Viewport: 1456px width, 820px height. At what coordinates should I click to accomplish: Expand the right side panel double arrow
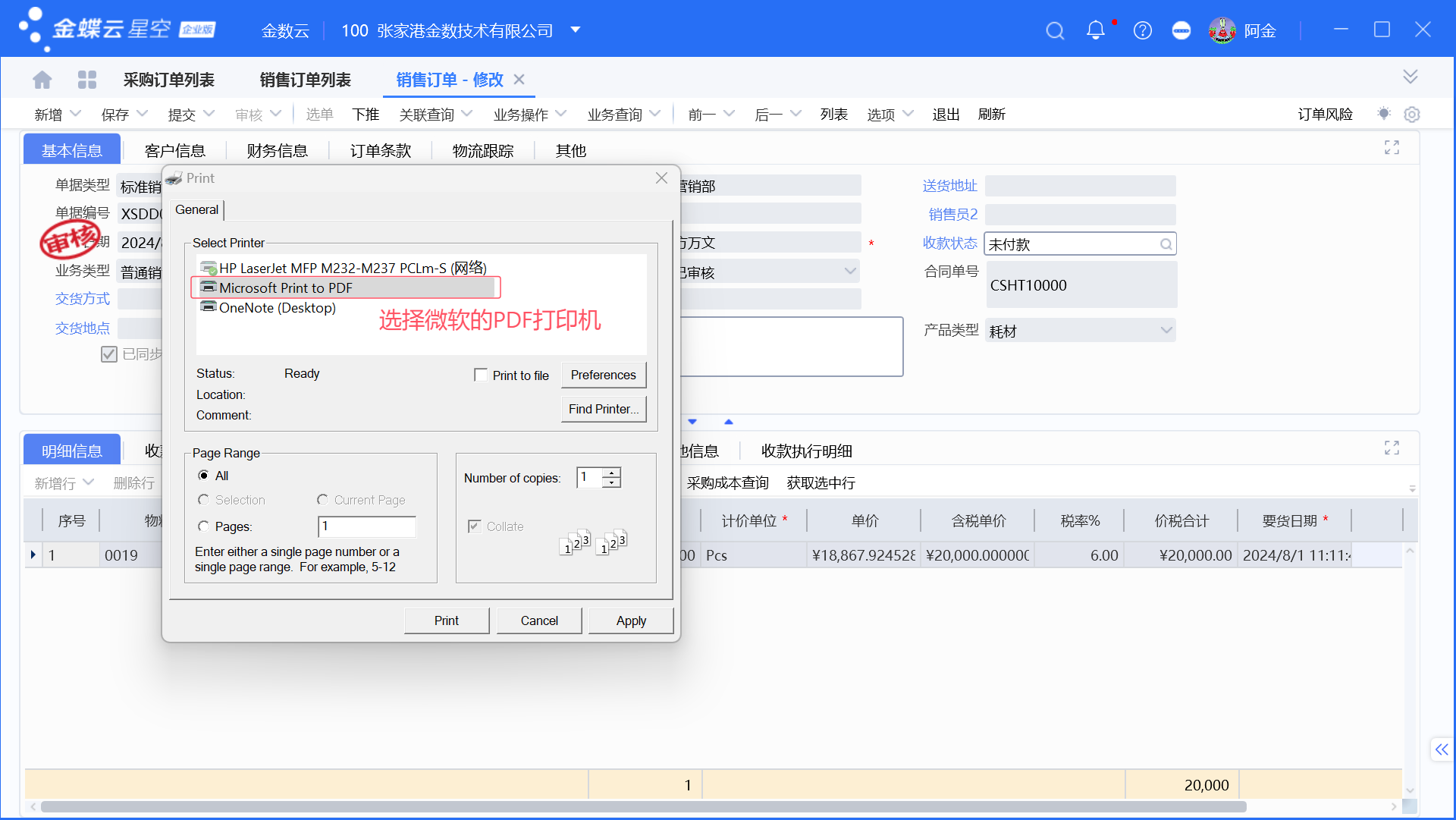[x=1441, y=749]
